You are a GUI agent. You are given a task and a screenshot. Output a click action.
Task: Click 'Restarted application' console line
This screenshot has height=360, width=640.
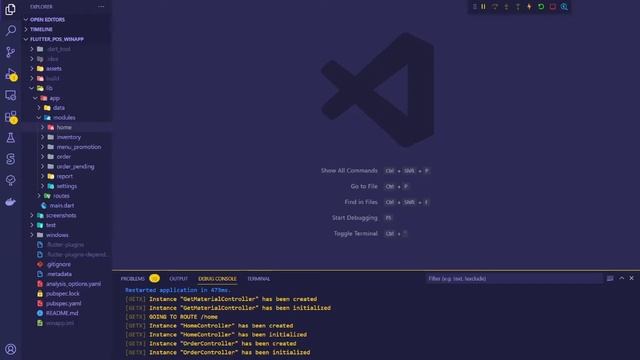tap(178, 290)
